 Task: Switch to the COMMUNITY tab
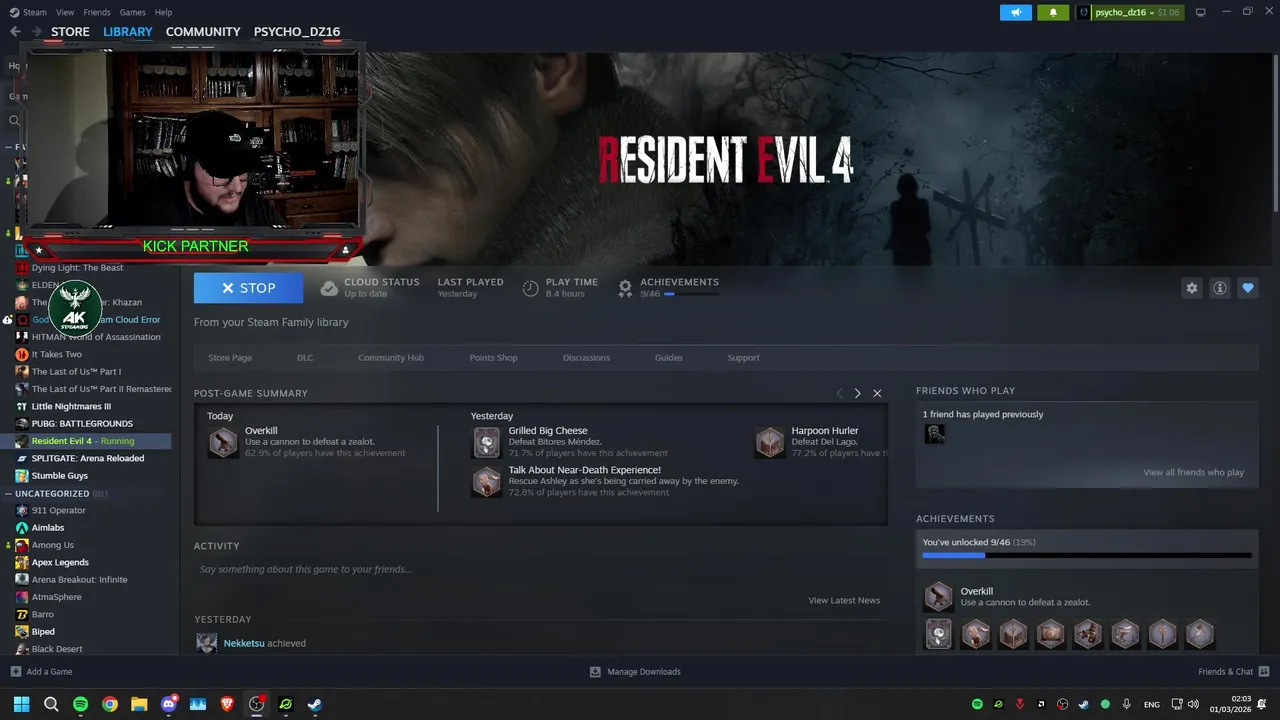[203, 31]
